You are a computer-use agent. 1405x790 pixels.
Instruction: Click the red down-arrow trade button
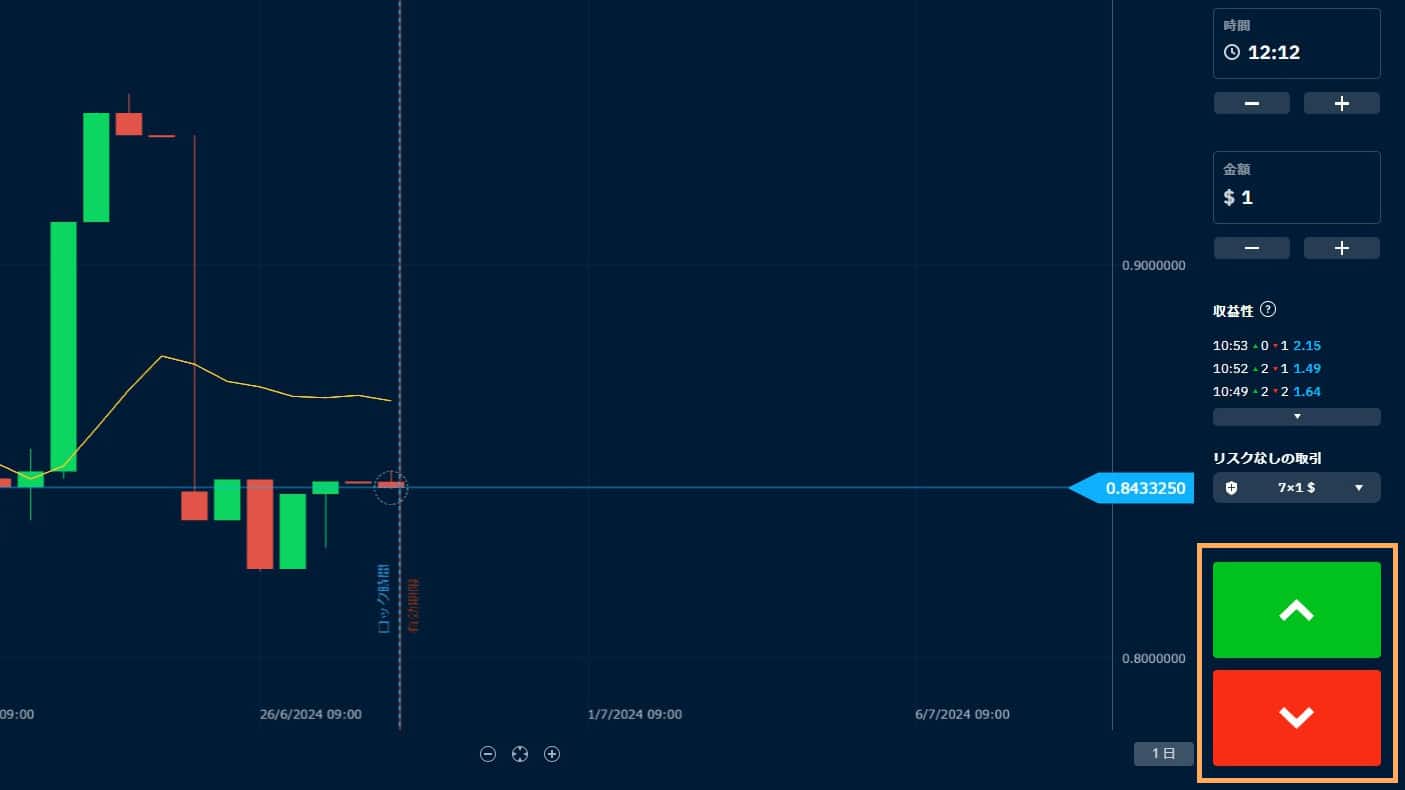pyautogui.click(x=1296, y=718)
